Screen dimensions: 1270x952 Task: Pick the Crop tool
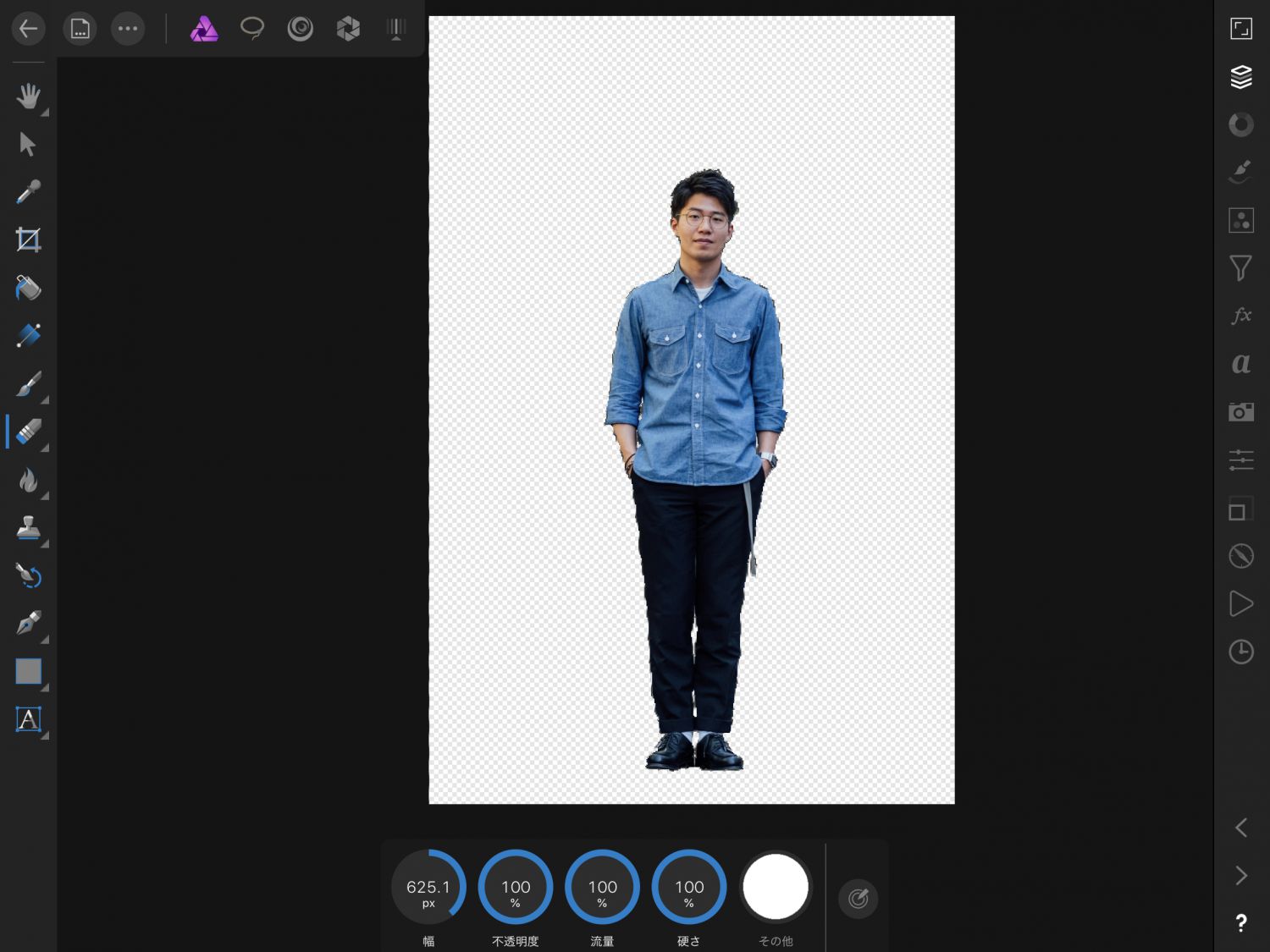click(x=28, y=239)
